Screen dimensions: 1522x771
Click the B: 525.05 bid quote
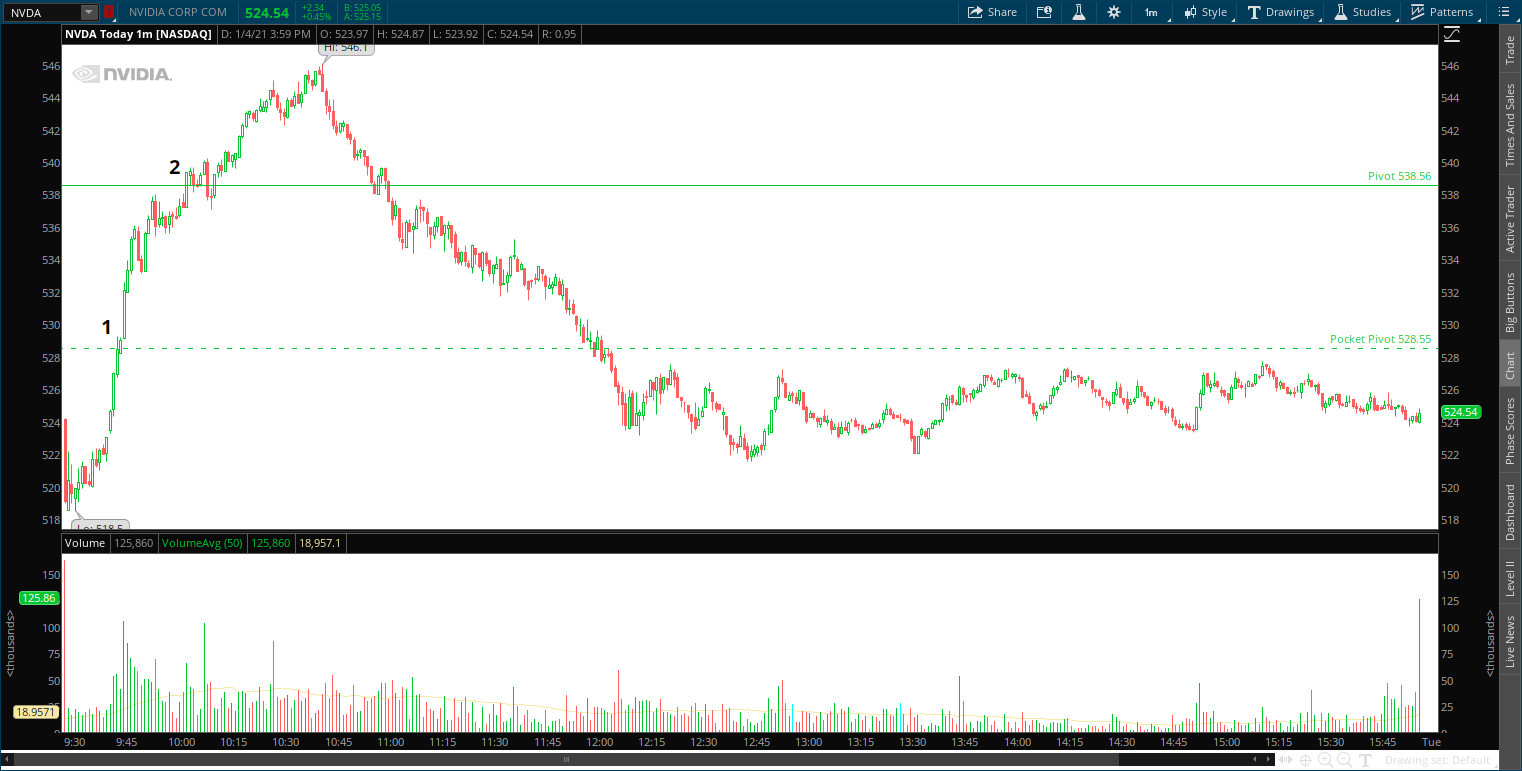[362, 7]
